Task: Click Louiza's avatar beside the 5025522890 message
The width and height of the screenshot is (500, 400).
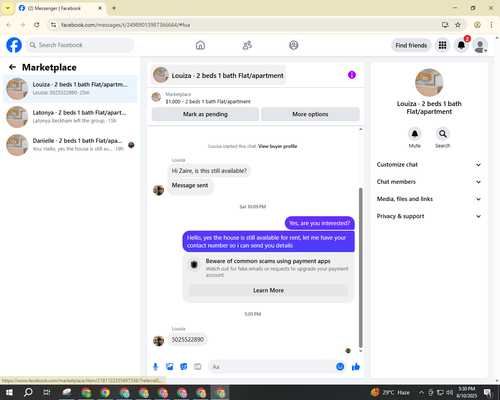Action: coord(158,341)
